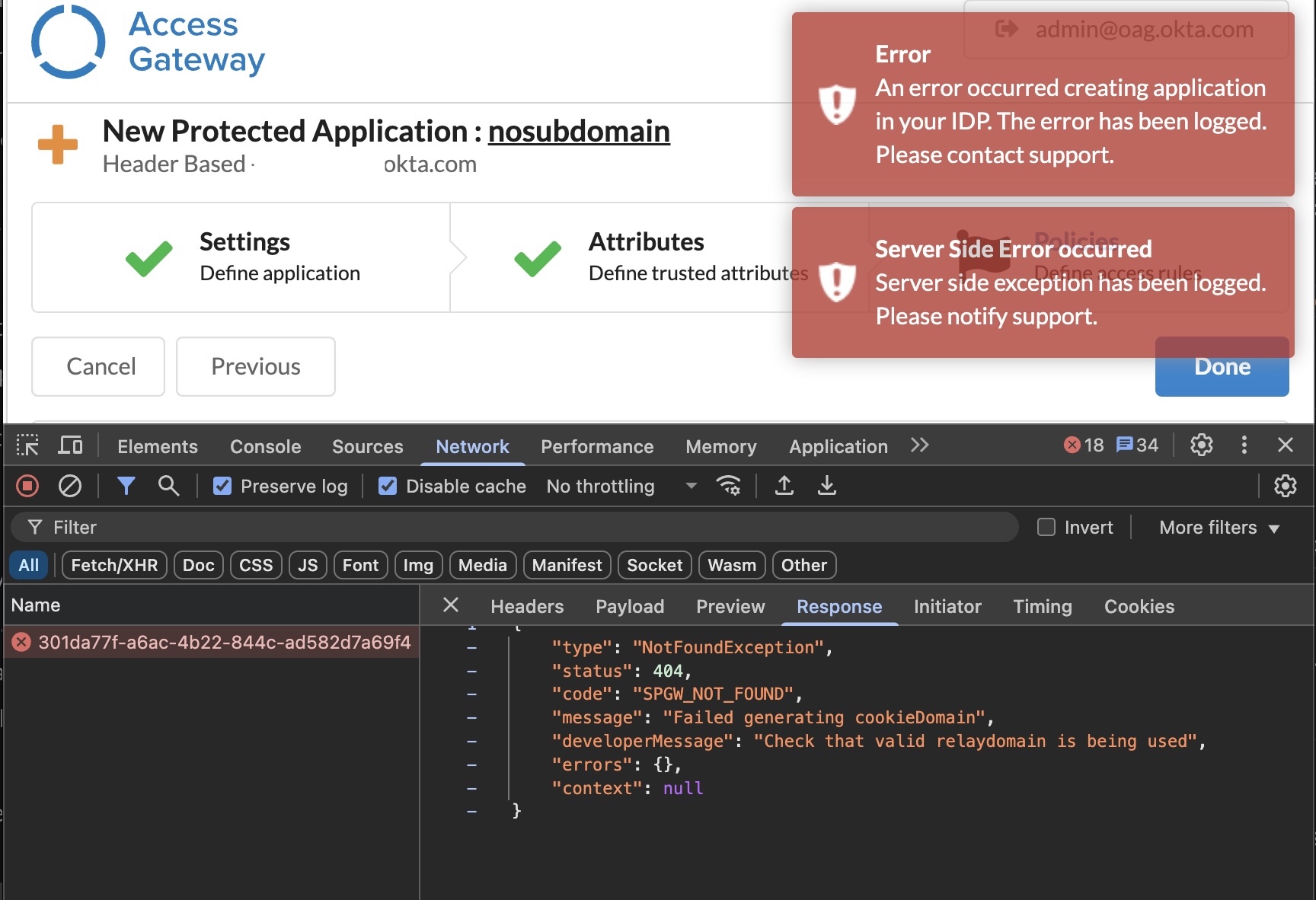Toggle the network filter funnel icon

(126, 486)
